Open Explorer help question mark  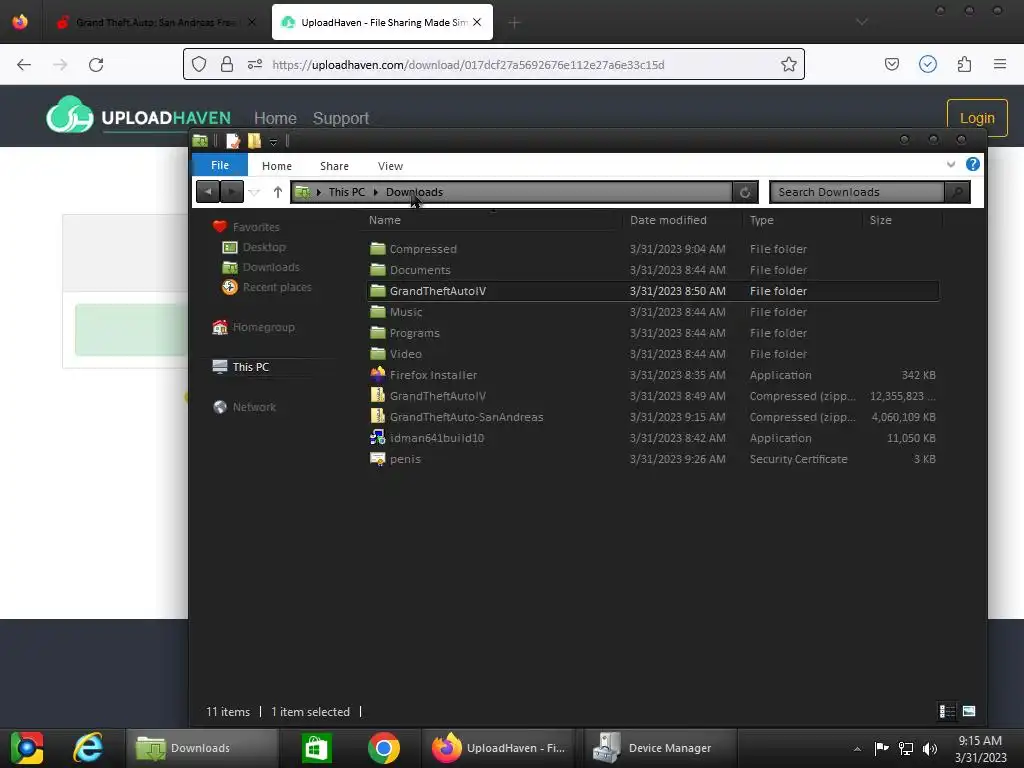(972, 165)
